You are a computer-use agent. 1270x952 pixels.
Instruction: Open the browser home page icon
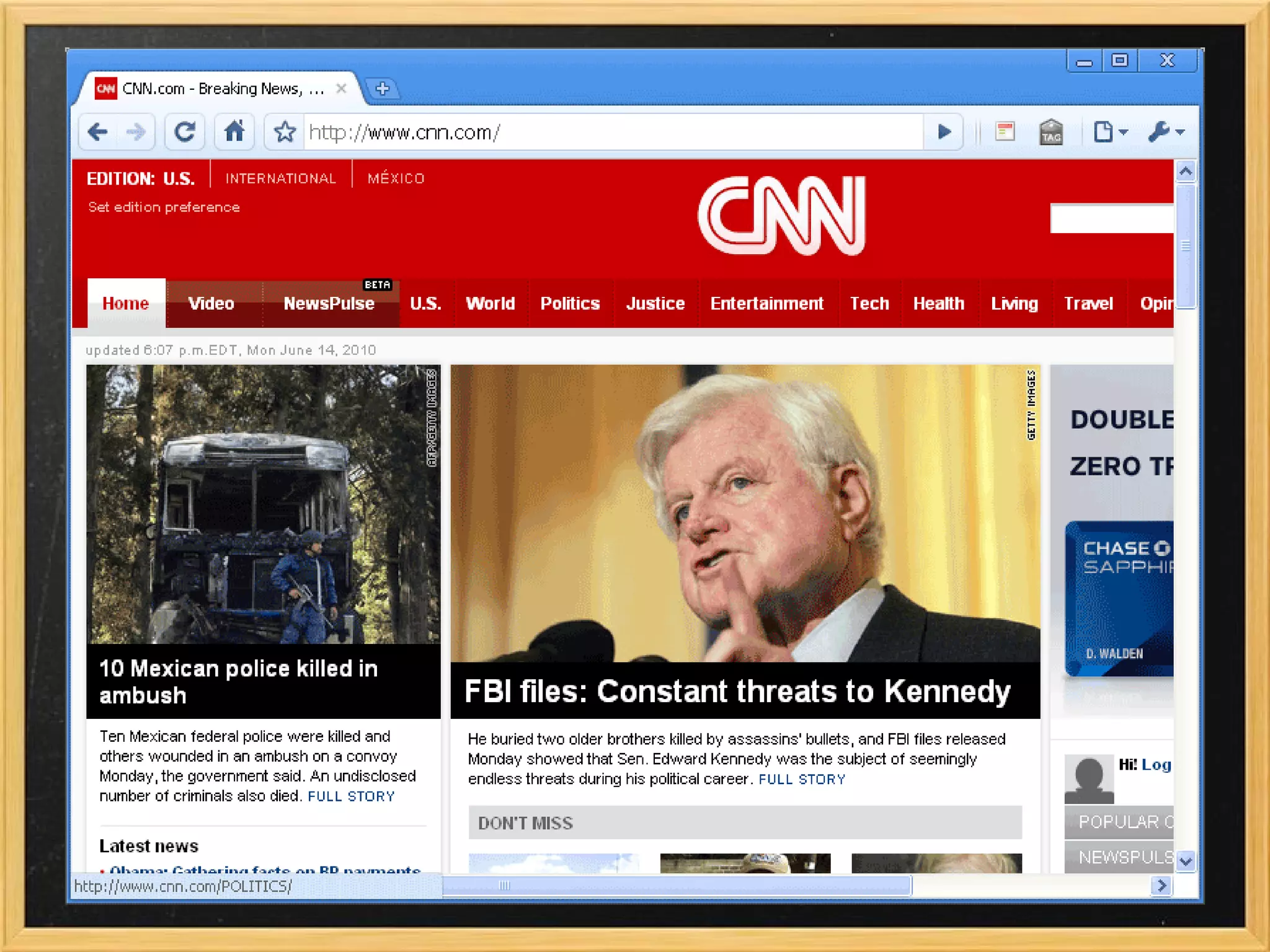(x=234, y=131)
